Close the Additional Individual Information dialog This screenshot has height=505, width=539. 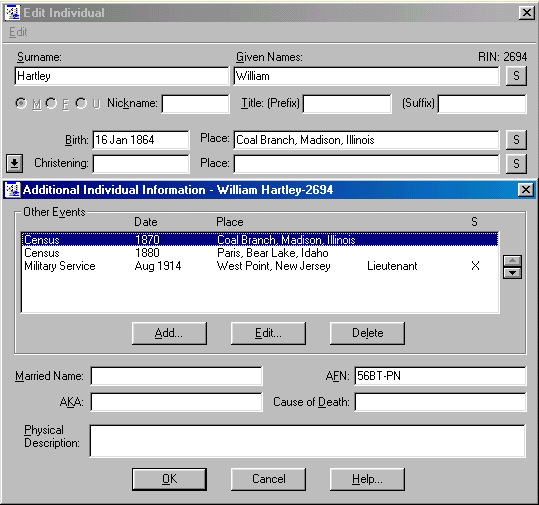point(526,190)
